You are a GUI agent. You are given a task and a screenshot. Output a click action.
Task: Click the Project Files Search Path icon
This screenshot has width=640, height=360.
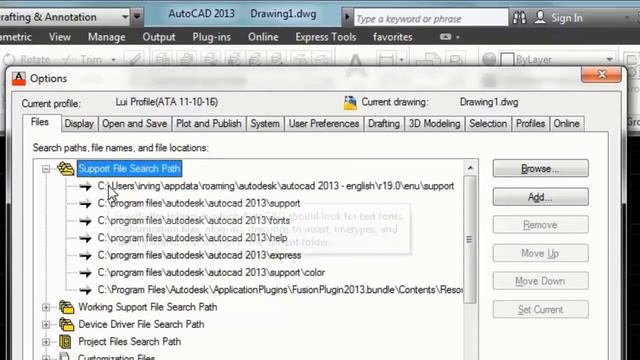(65, 342)
